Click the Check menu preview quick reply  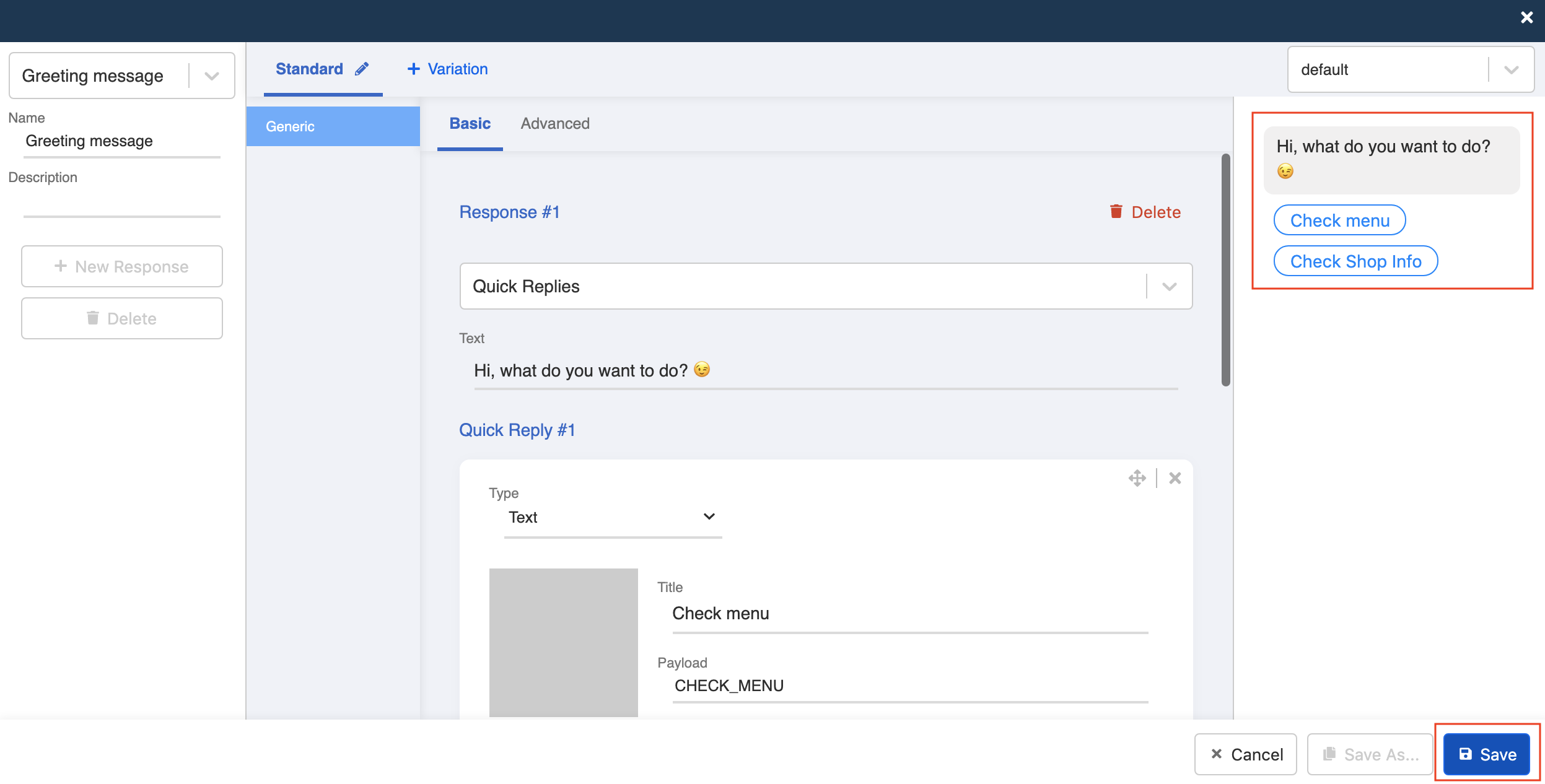pyautogui.click(x=1339, y=220)
